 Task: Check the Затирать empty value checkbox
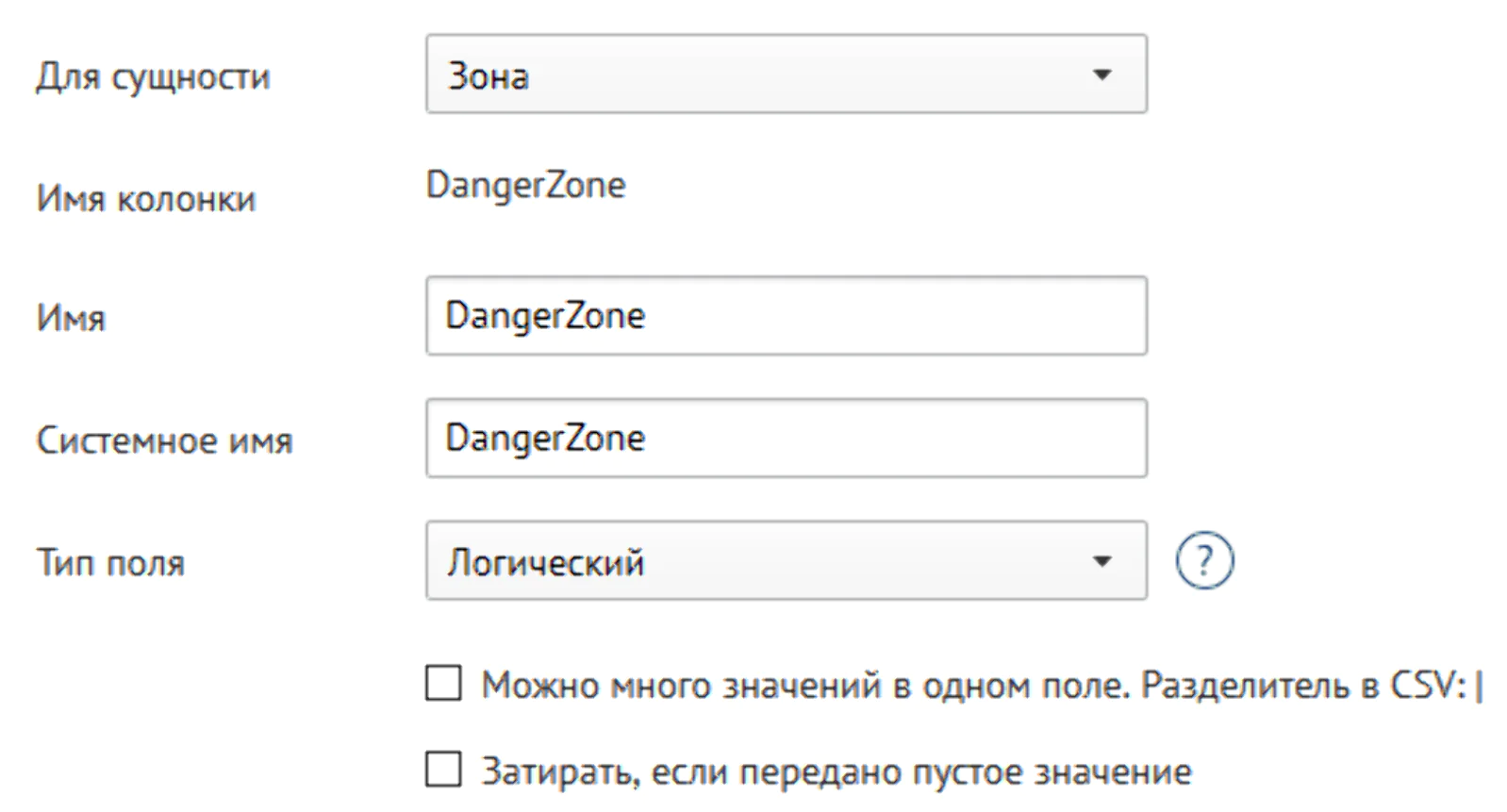pos(443,769)
